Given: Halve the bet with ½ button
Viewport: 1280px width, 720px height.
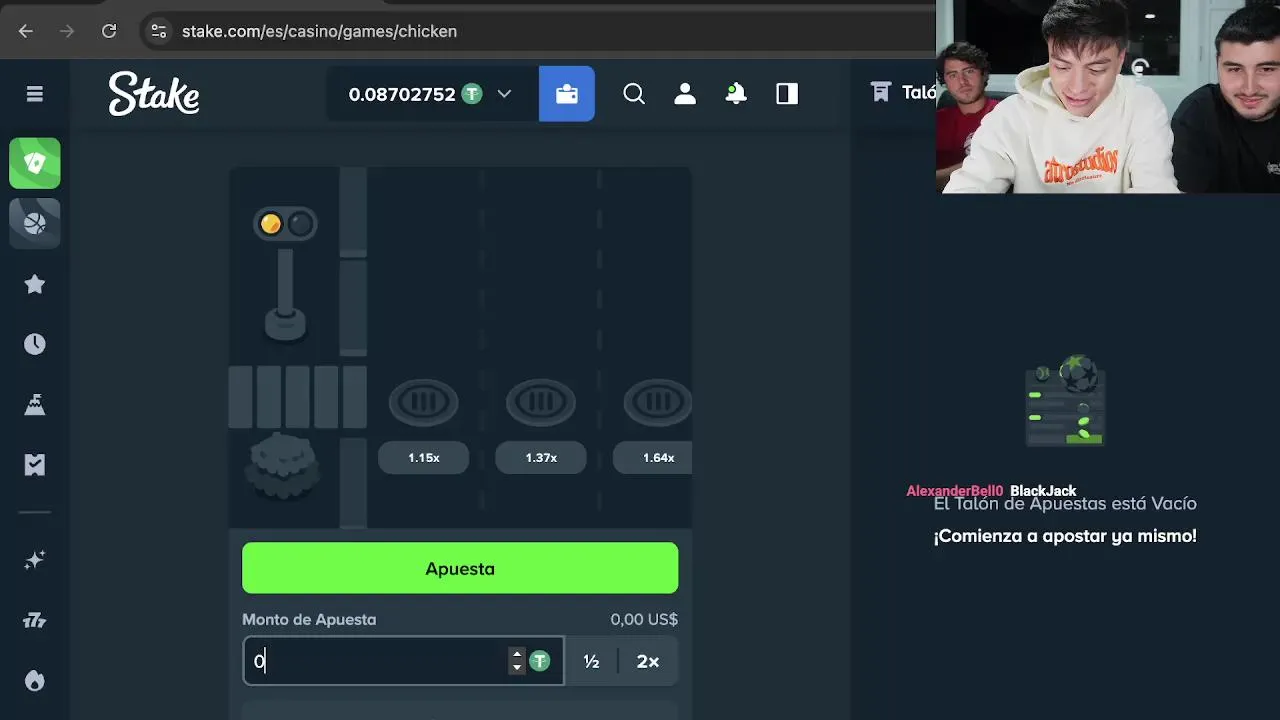Looking at the screenshot, I should point(591,661).
